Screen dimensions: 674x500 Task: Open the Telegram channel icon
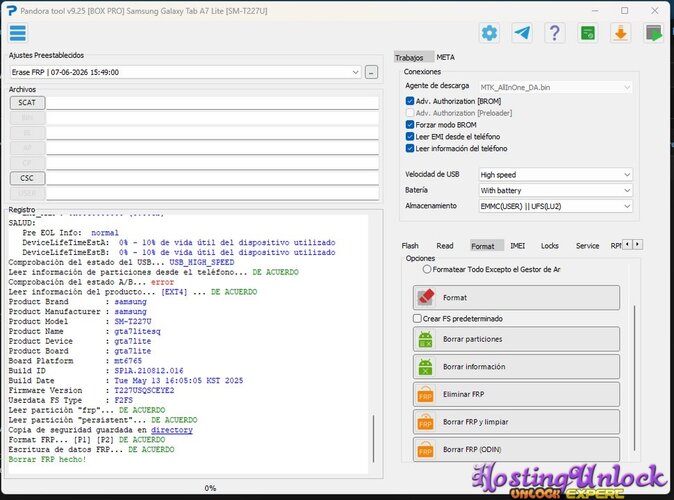coord(522,33)
